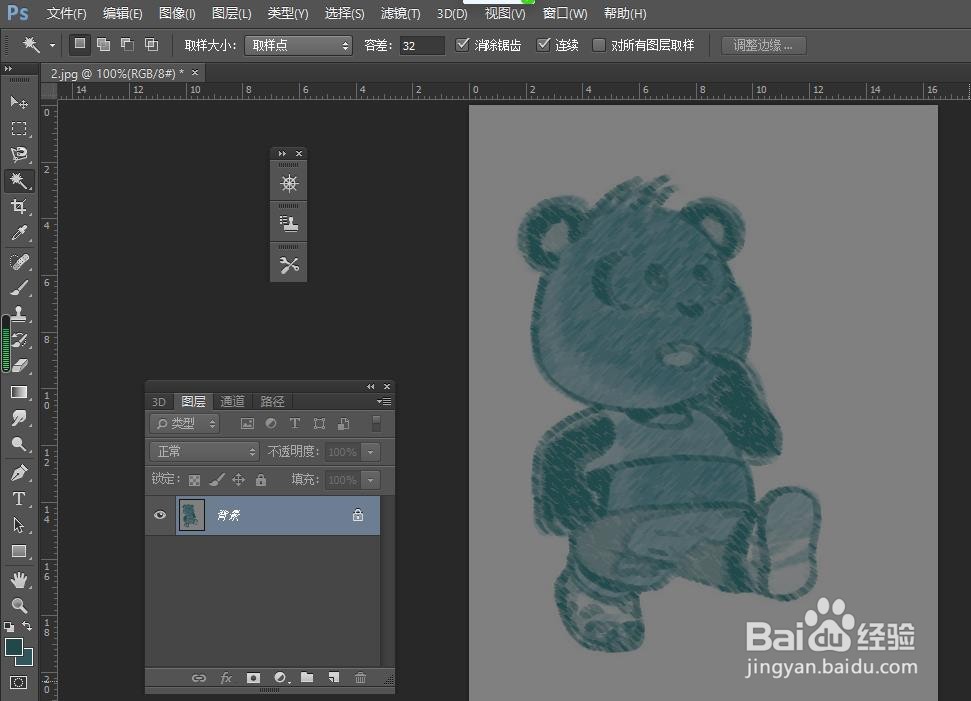The width and height of the screenshot is (971, 701).
Task: Click the Refine Edge button (调整边缘)
Action: [x=764, y=45]
